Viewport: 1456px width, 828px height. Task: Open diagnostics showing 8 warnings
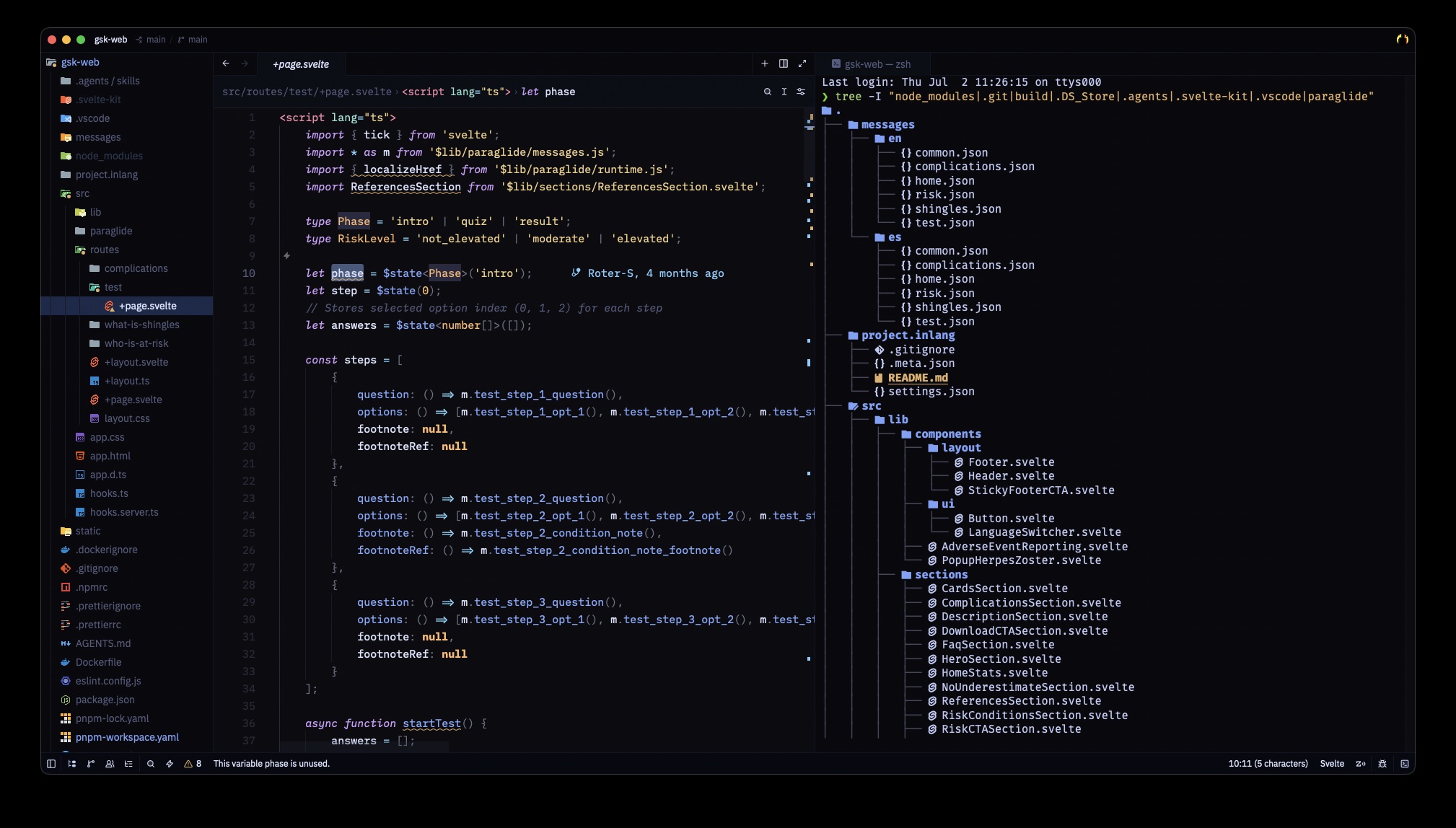point(193,763)
